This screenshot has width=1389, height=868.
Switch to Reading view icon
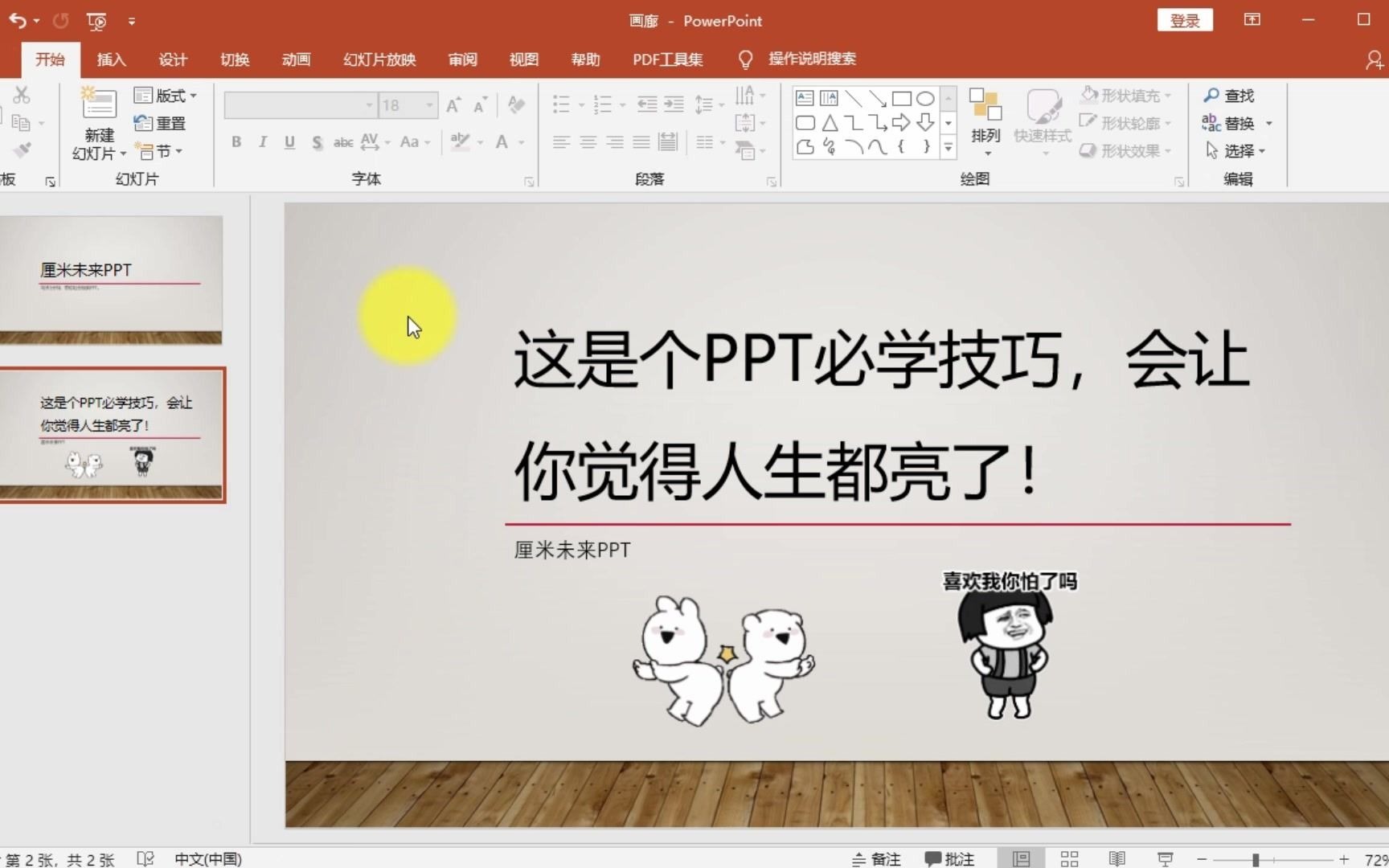1117,859
